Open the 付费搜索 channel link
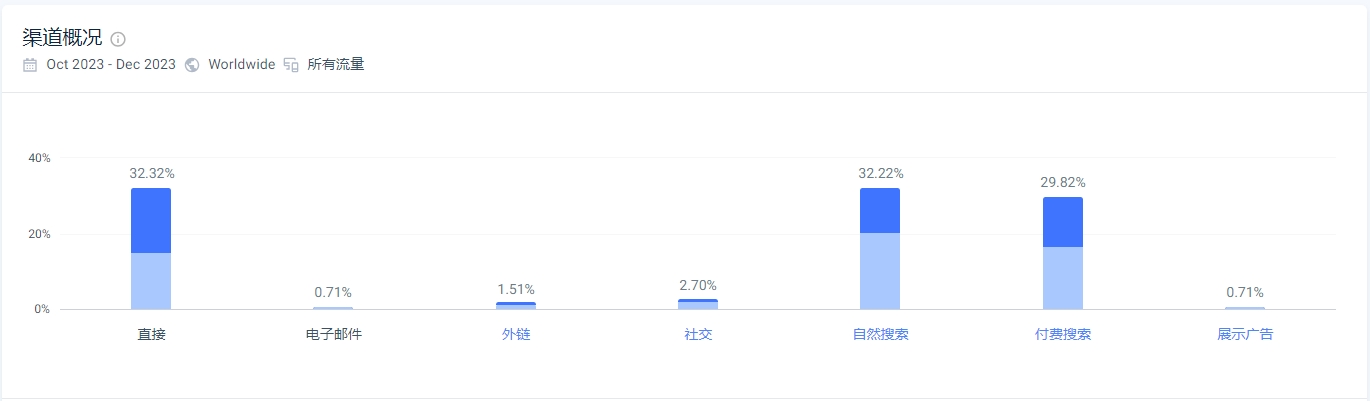 coord(1063,334)
